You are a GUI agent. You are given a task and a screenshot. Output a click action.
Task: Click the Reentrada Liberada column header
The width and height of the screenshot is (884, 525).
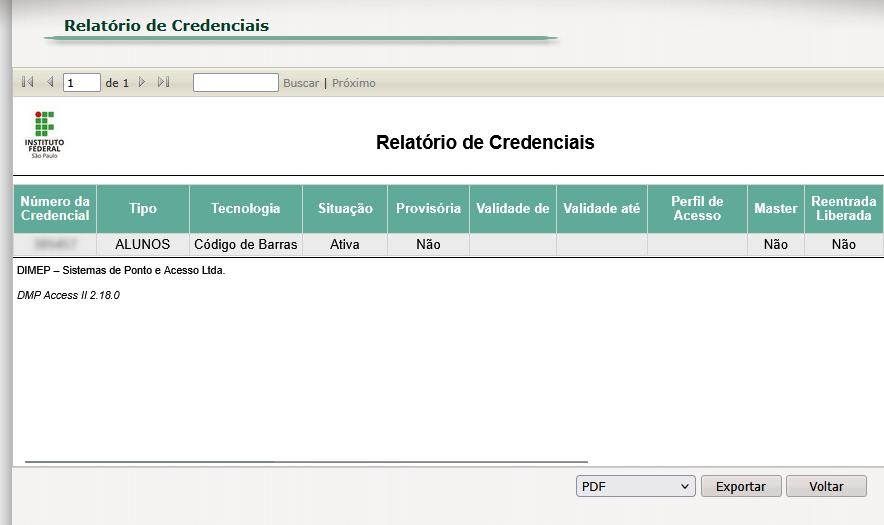(843, 209)
